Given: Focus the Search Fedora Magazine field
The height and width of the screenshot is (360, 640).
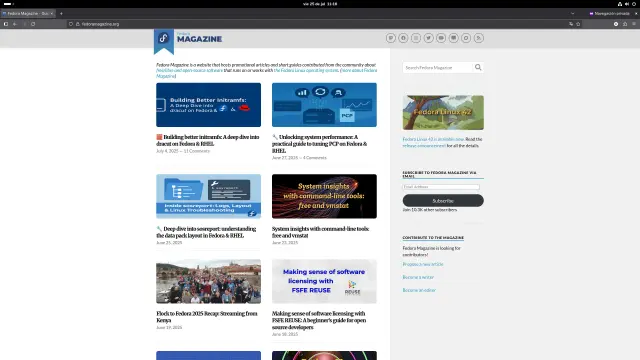Looking at the screenshot, I should click(438, 67).
